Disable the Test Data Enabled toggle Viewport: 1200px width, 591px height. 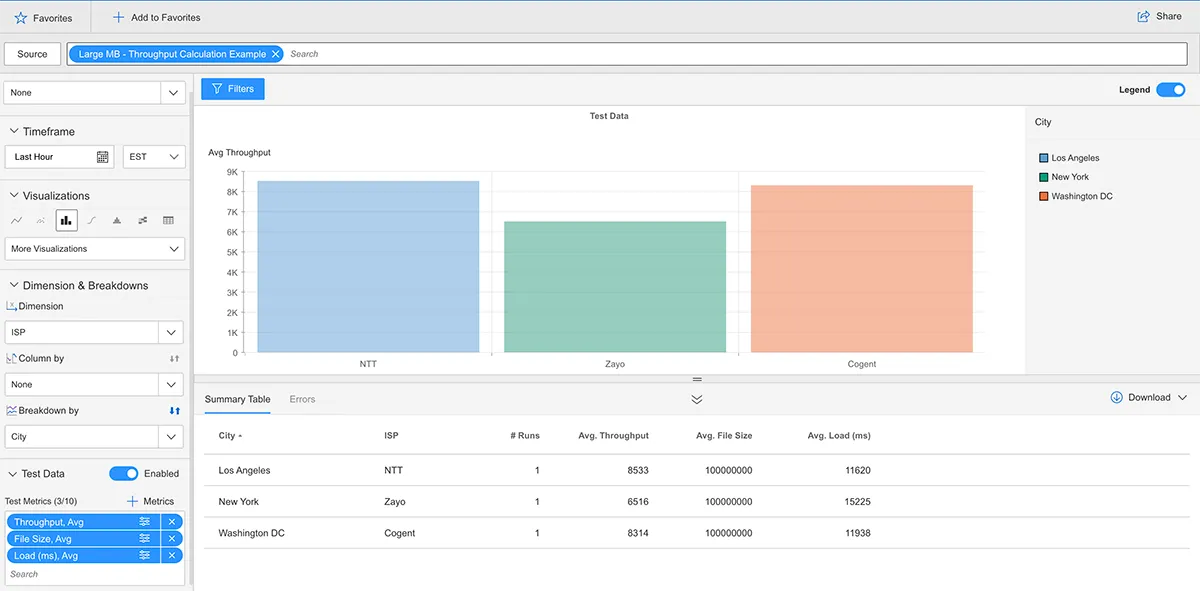click(124, 474)
